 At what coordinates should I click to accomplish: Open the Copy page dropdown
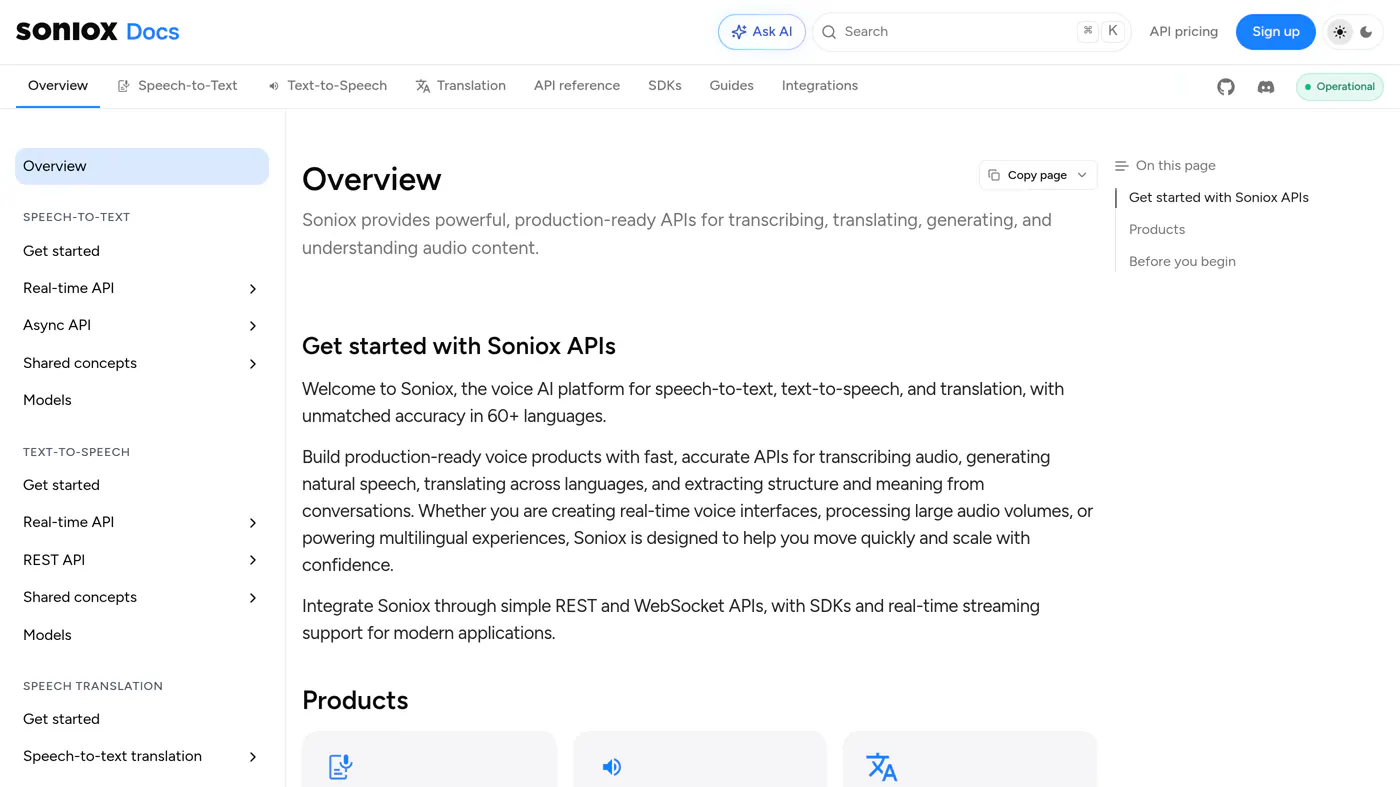point(1038,175)
